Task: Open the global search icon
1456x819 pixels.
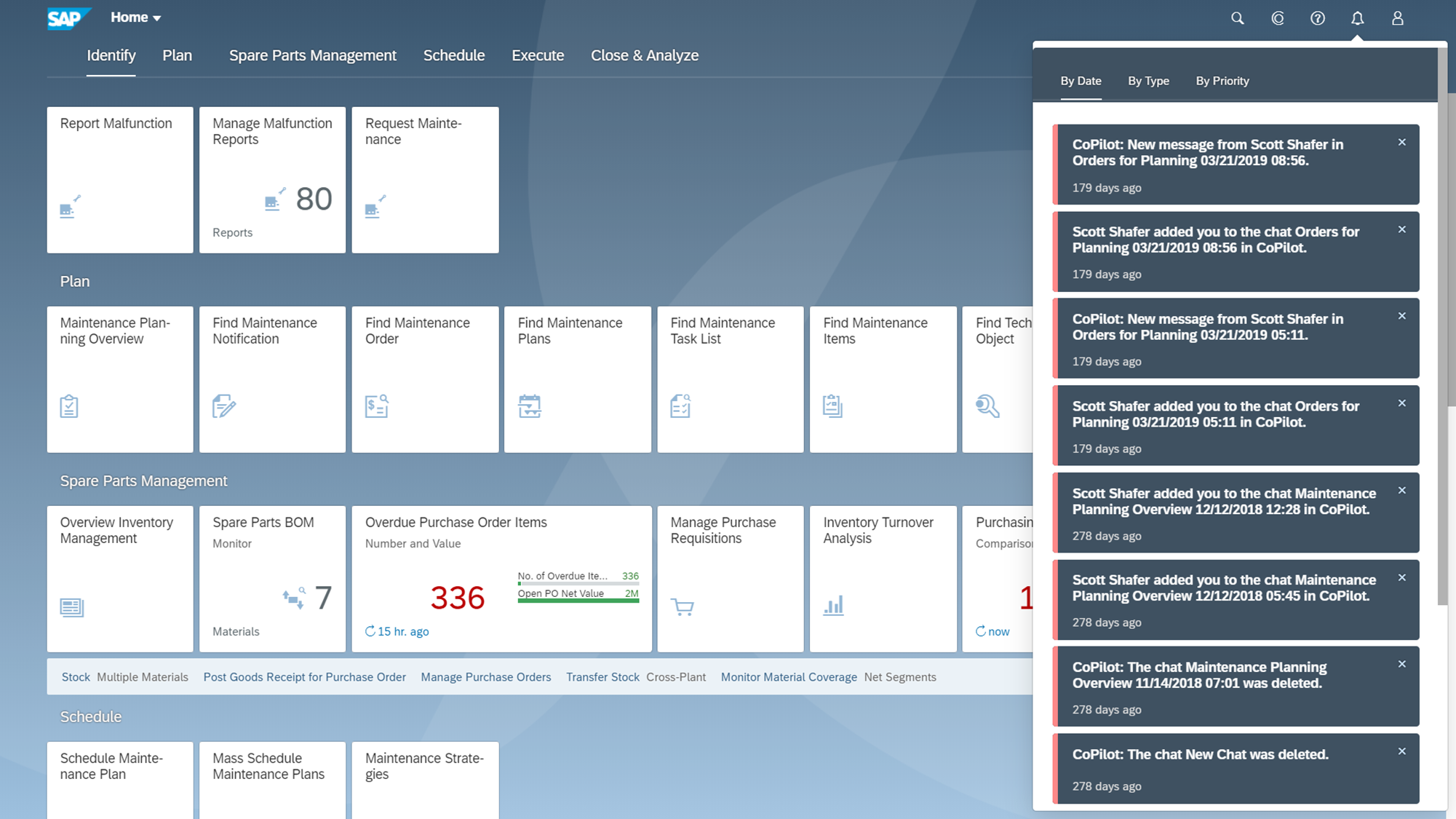Action: pyautogui.click(x=1237, y=17)
